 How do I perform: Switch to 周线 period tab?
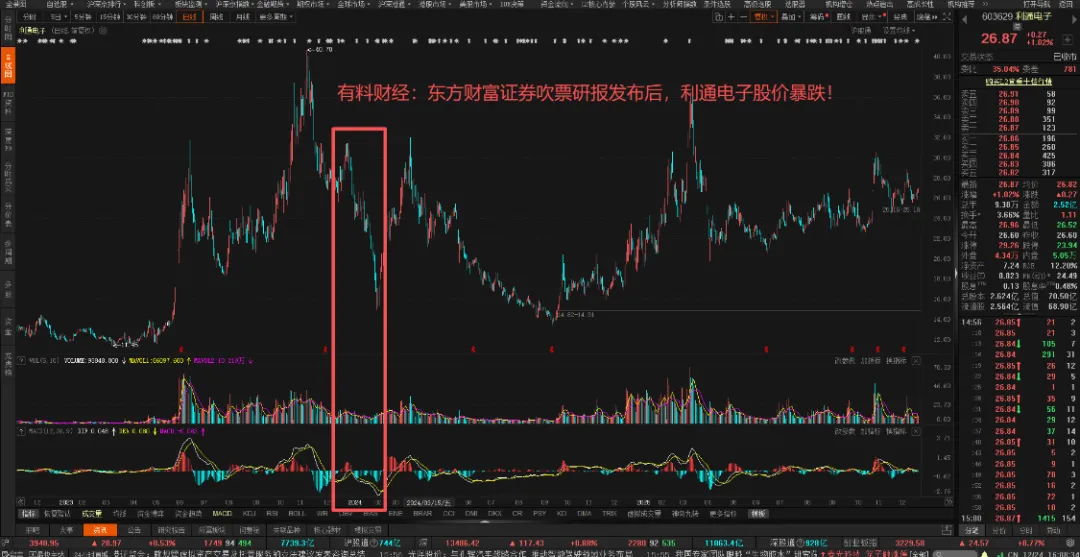(x=216, y=17)
